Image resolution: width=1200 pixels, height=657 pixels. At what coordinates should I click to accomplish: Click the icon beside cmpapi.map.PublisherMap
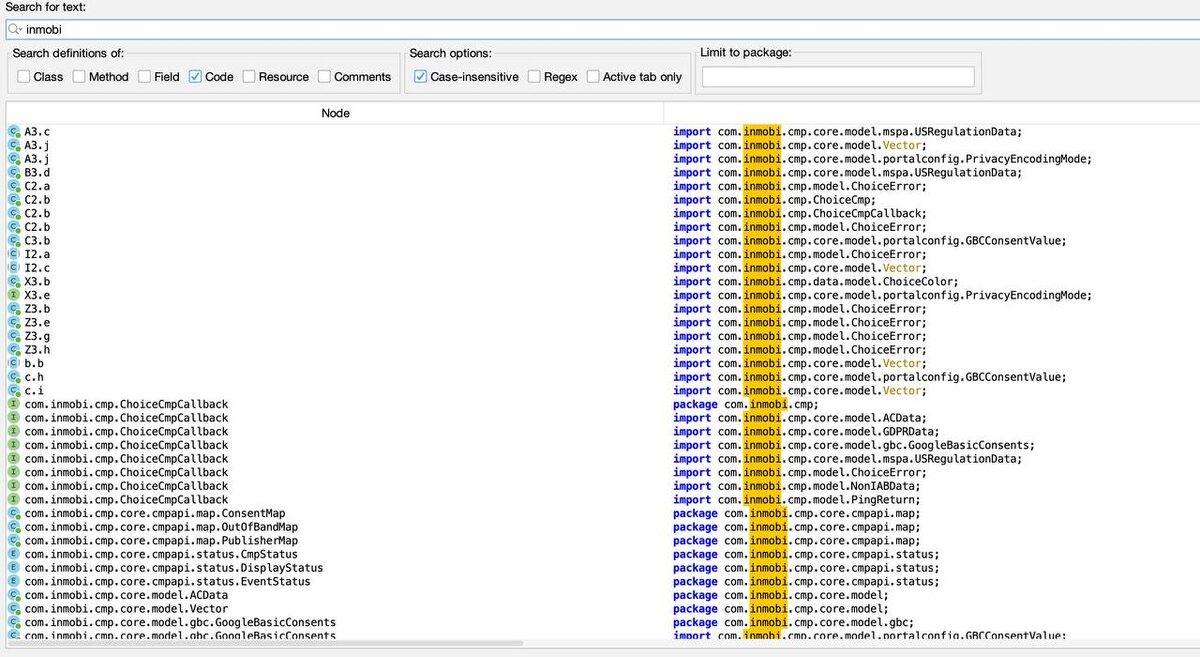[14, 540]
